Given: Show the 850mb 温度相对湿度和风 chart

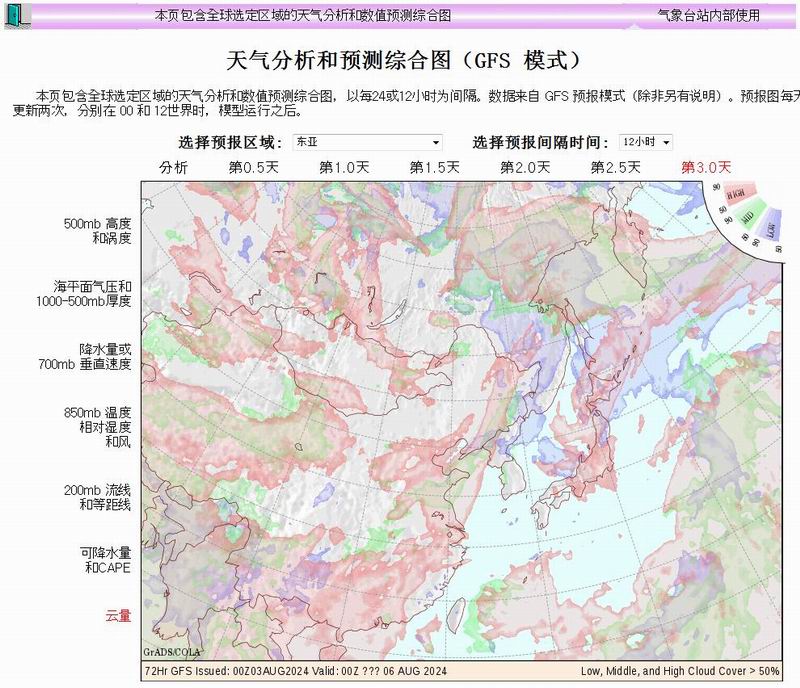Looking at the screenshot, I should (x=97, y=426).
